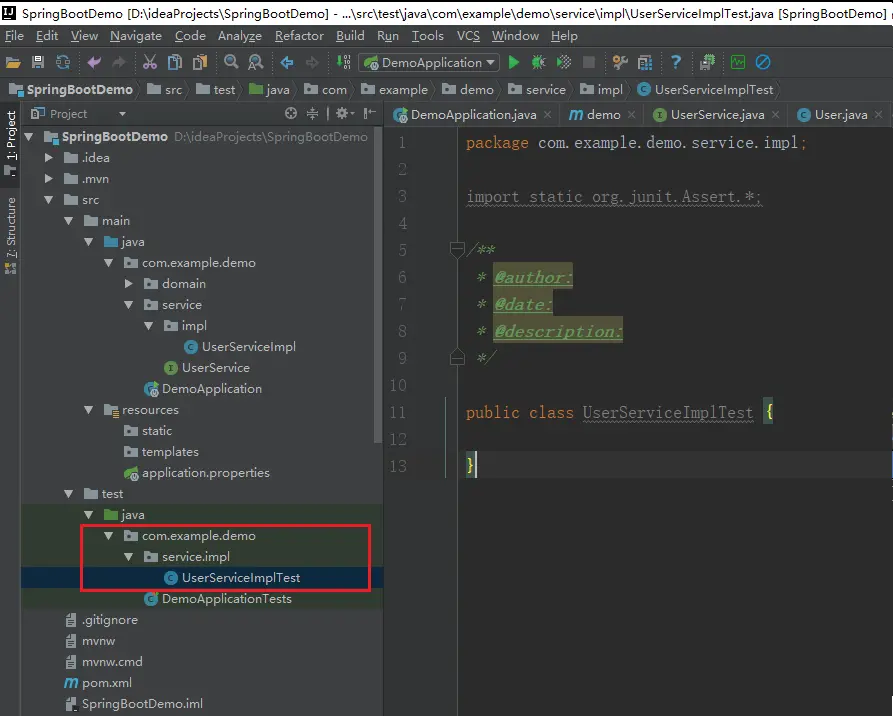Screen dimensions: 893x716
Task: Close the UserService.java tab
Action: [775, 114]
